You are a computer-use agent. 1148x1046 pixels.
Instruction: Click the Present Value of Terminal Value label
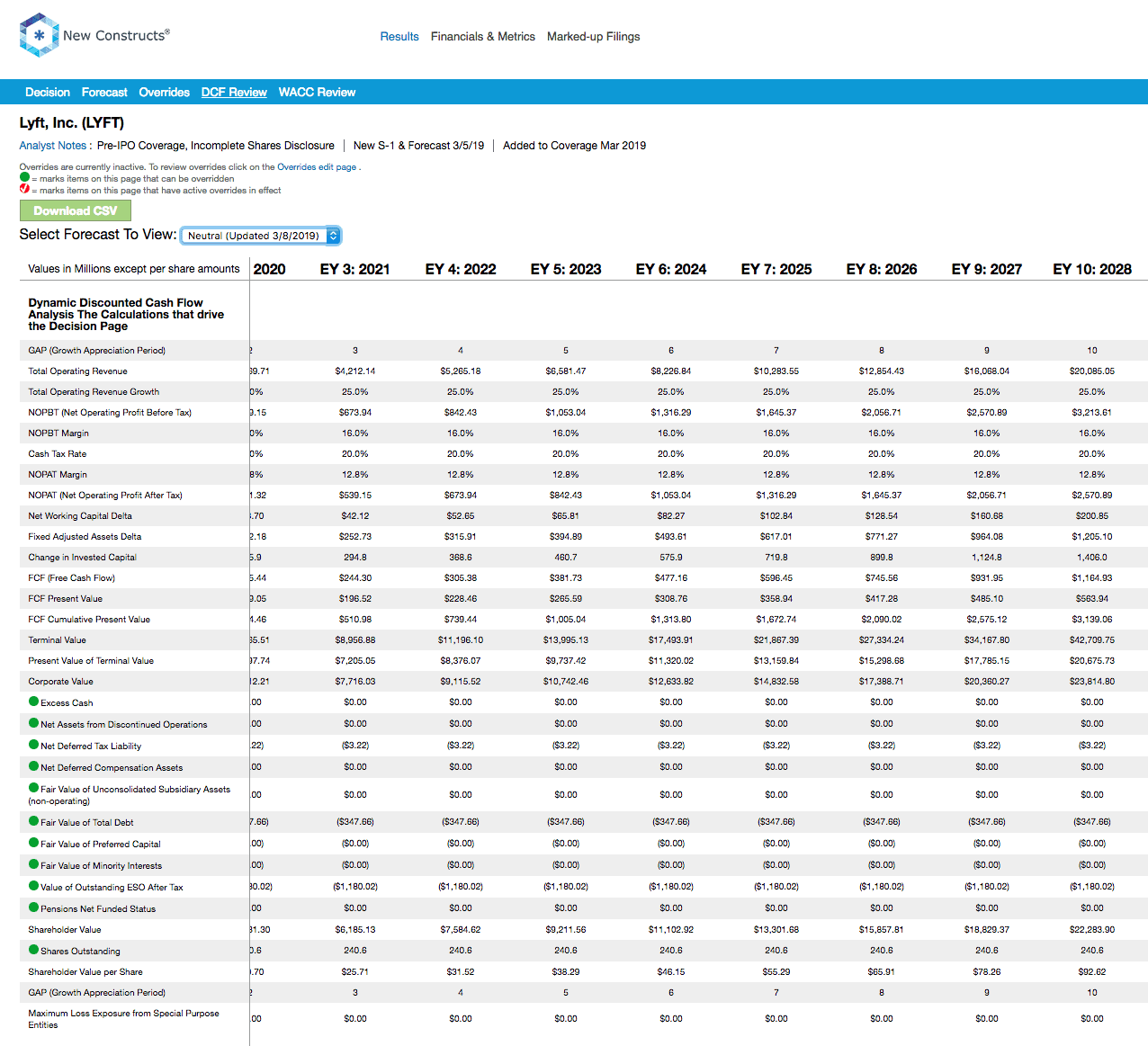click(91, 661)
